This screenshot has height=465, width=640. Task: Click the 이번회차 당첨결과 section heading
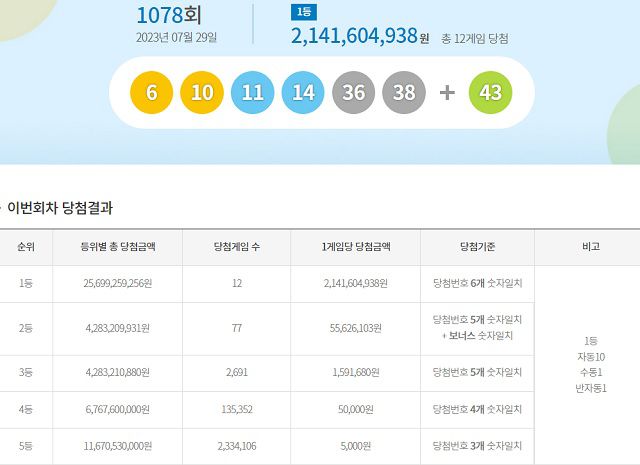[59, 208]
